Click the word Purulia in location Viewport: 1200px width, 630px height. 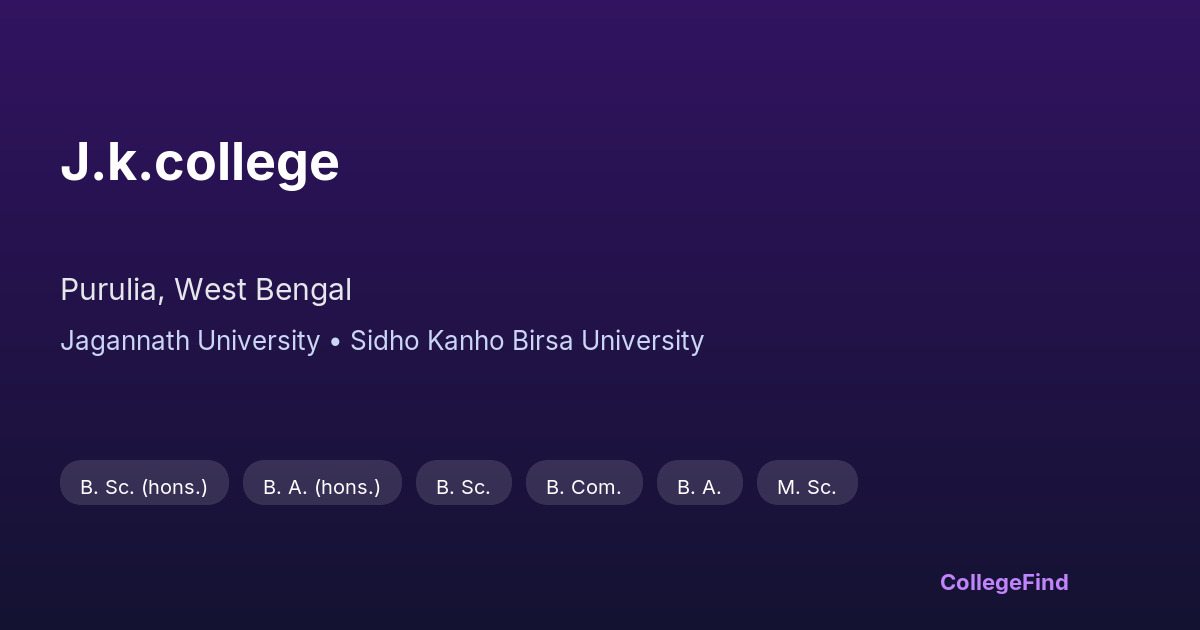point(110,290)
